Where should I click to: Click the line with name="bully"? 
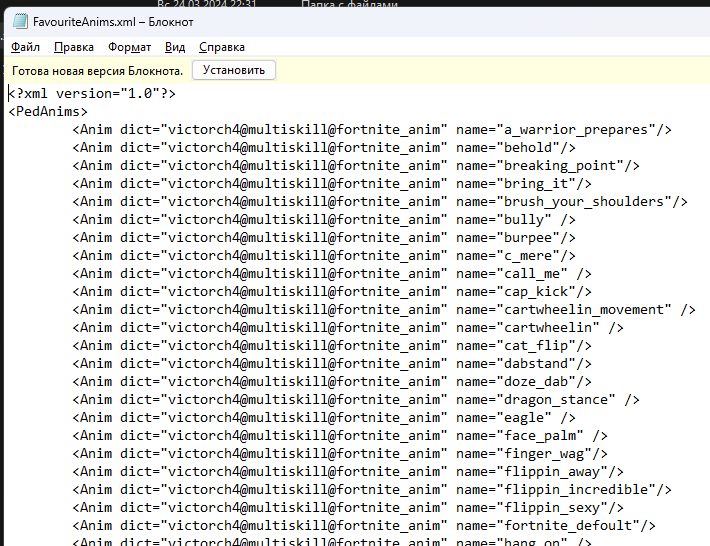[324, 220]
